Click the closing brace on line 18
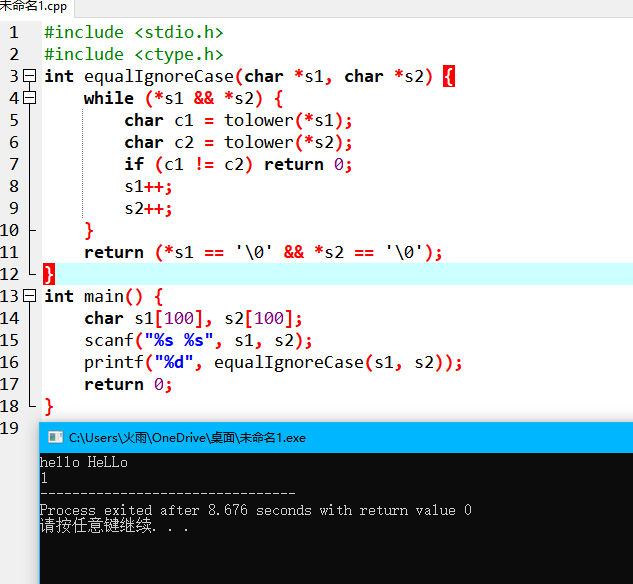633x584 pixels. 49,406
